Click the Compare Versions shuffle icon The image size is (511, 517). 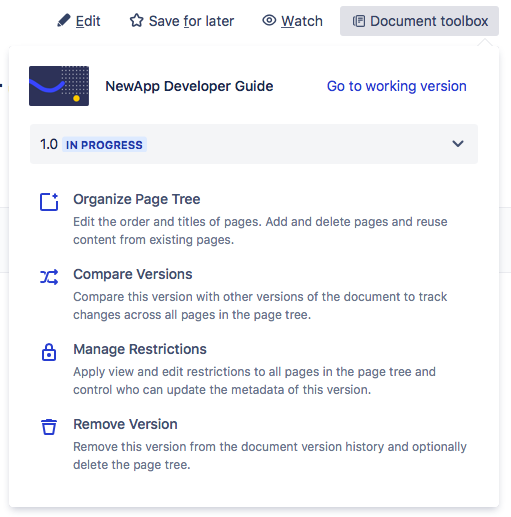[x=49, y=277]
